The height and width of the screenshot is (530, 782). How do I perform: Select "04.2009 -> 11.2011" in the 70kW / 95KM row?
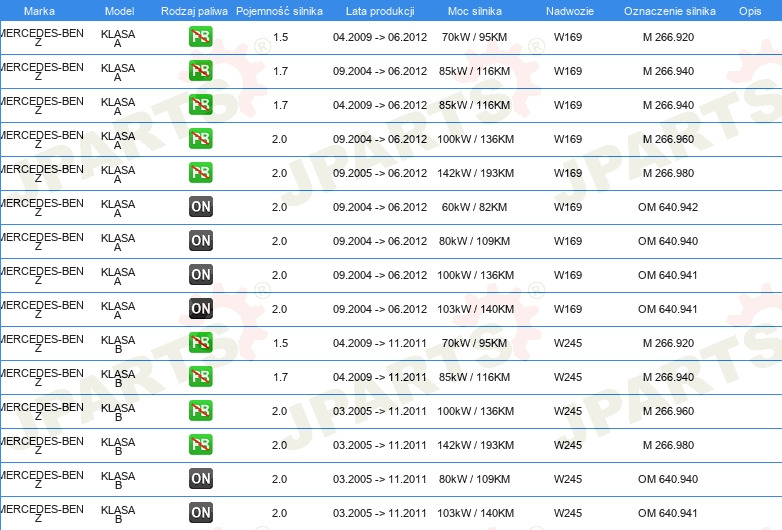(380, 343)
